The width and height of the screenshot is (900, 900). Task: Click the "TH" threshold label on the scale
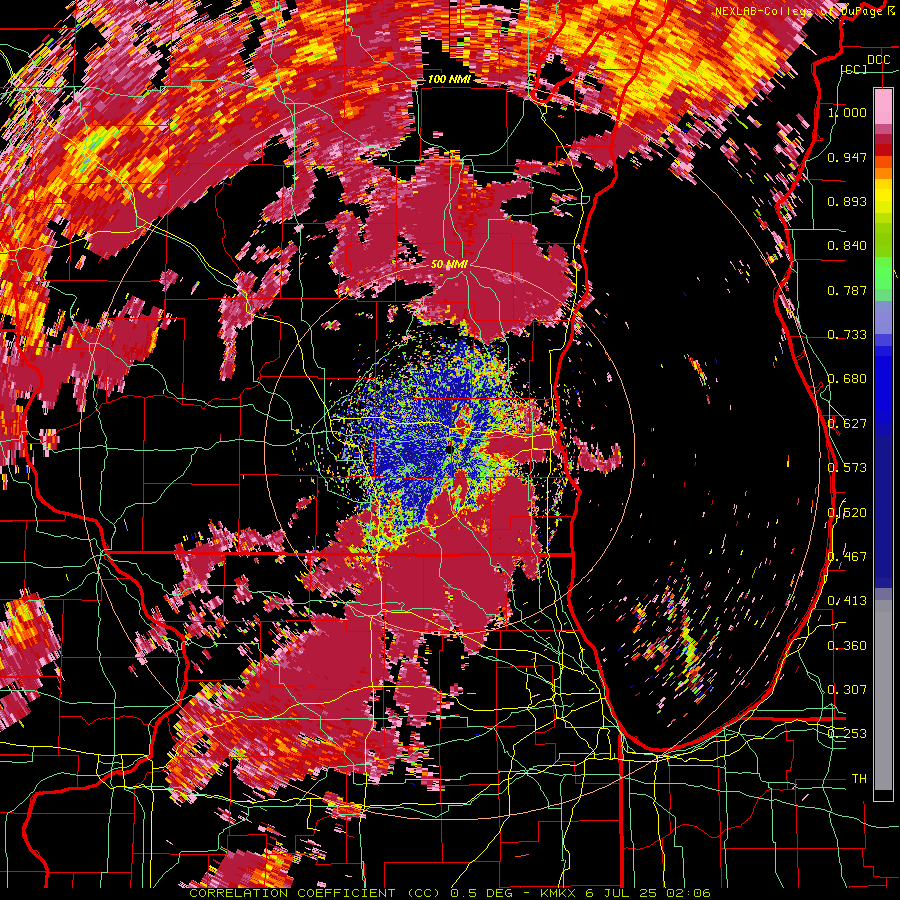(859, 779)
